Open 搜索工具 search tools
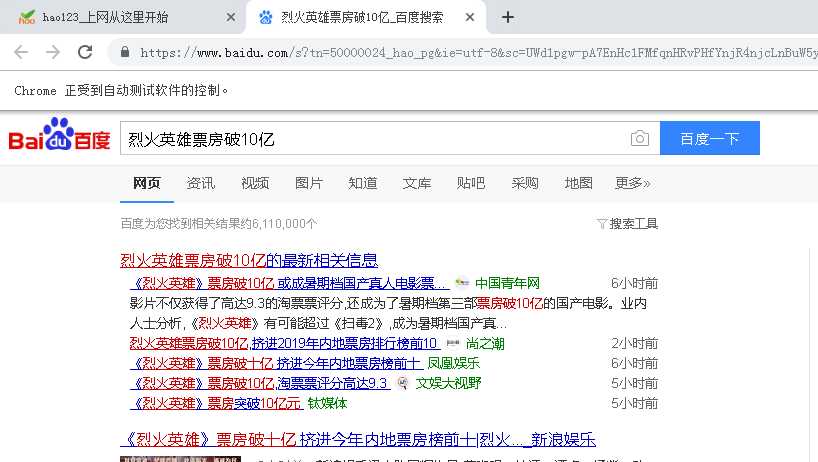Screen dimensions: 818x462 pyautogui.click(x=633, y=224)
